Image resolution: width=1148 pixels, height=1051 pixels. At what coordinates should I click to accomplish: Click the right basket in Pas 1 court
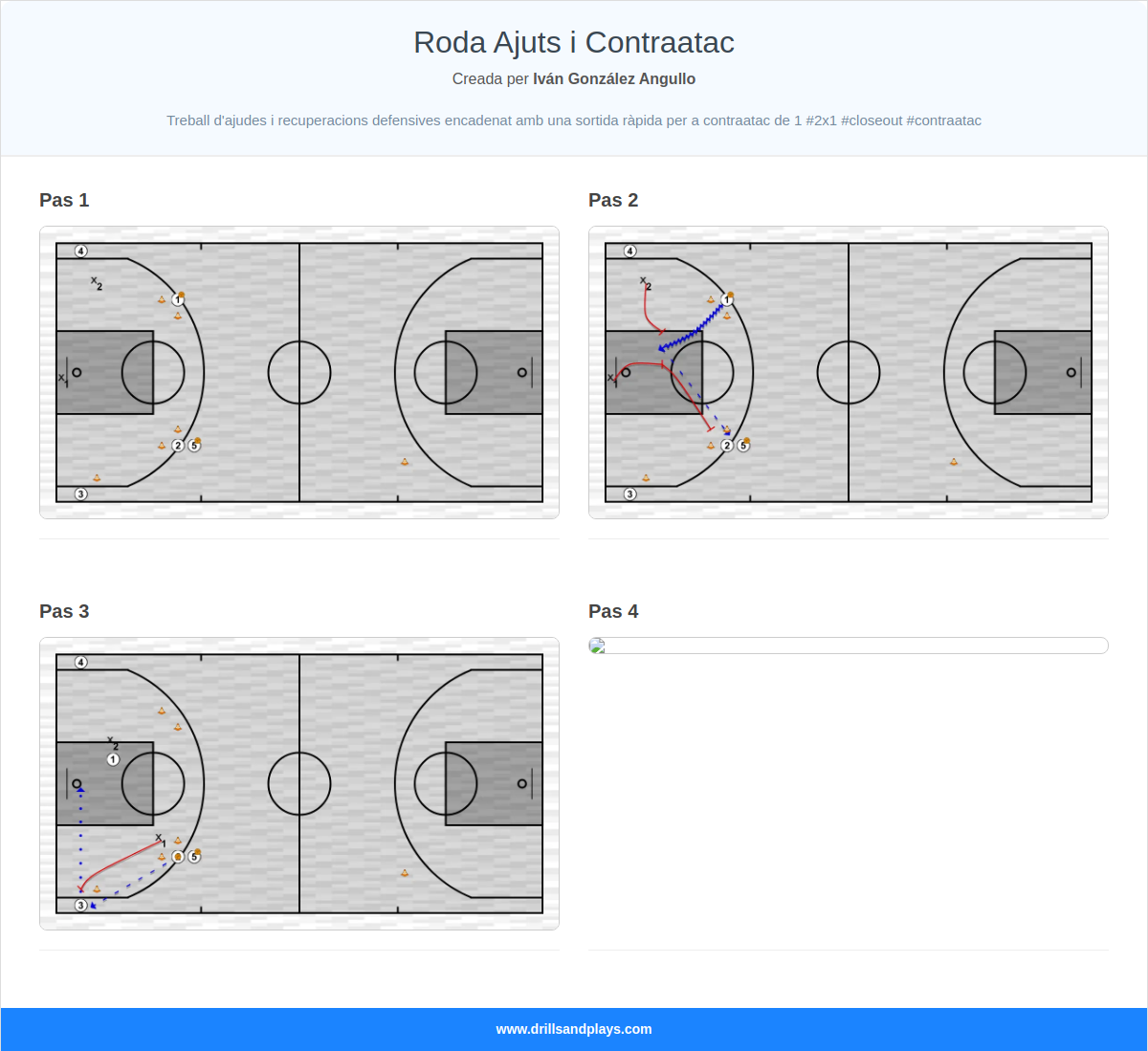[522, 372]
